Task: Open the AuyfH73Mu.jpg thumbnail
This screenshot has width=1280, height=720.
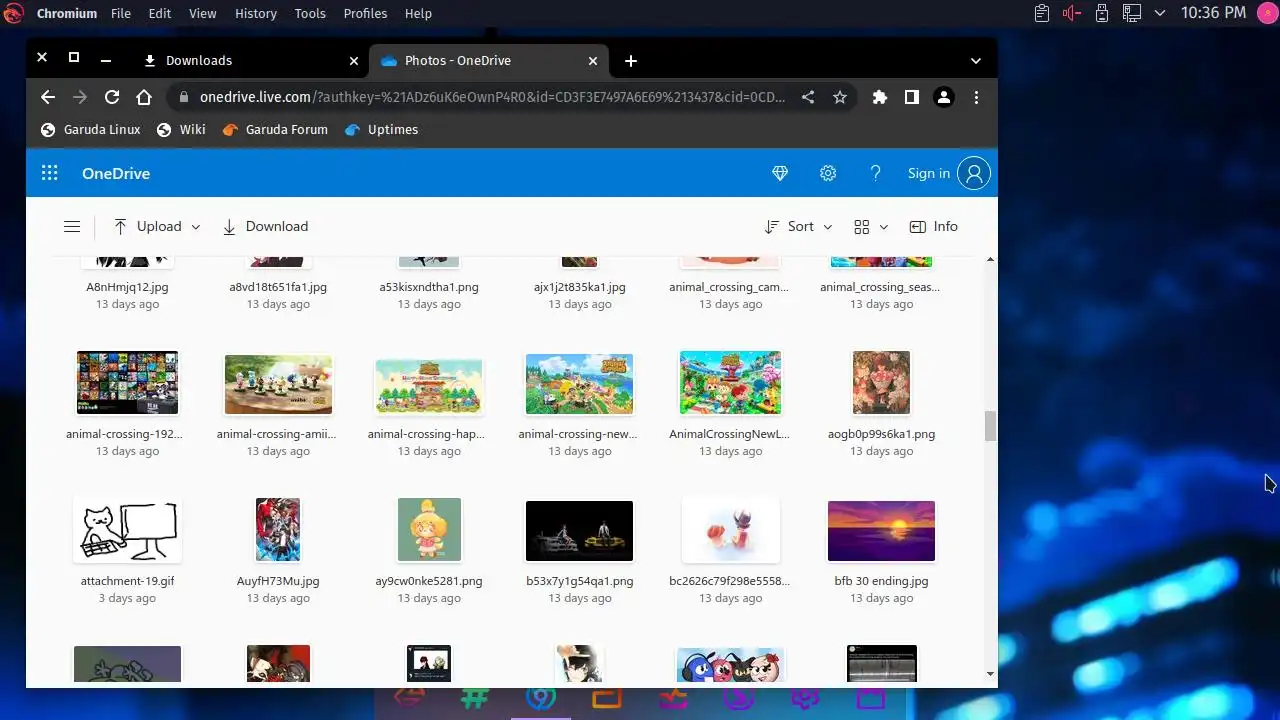Action: (278, 530)
